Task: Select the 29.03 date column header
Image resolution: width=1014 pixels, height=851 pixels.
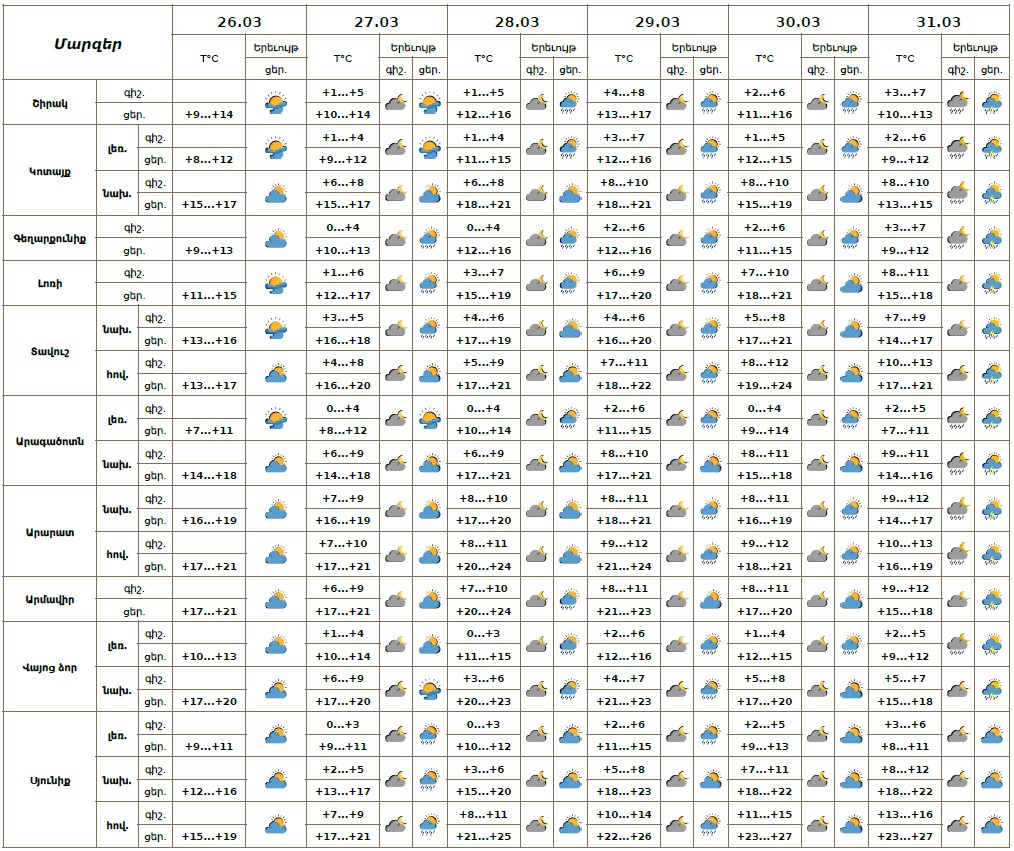Action: 657,21
